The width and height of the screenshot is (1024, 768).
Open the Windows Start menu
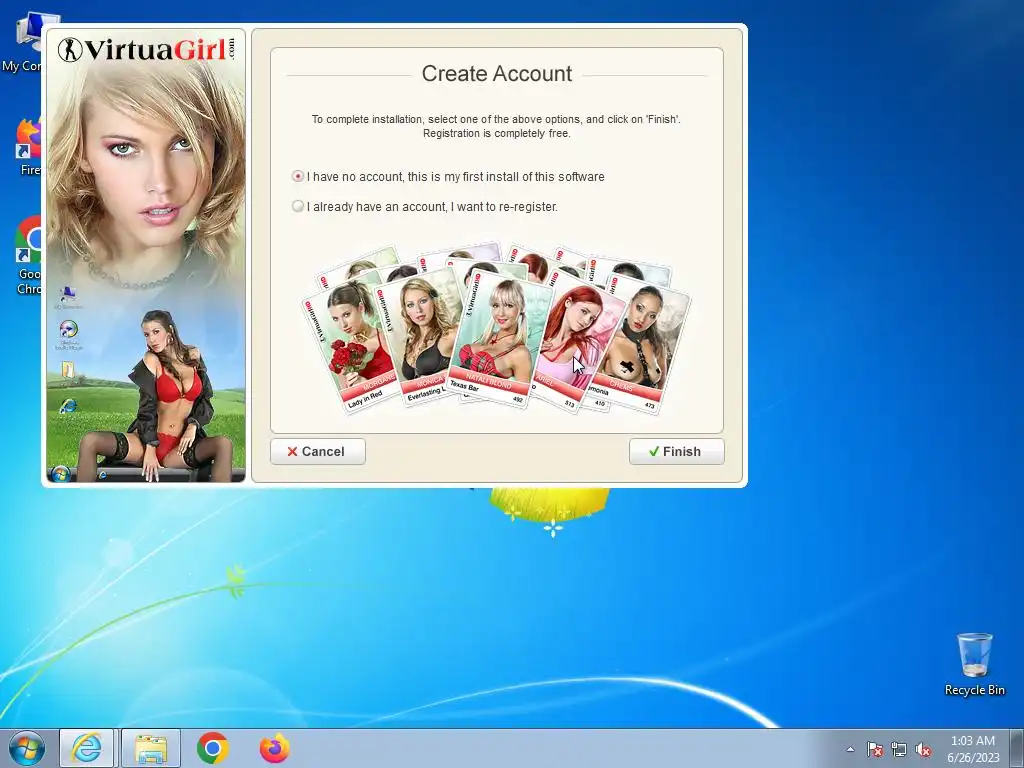point(27,748)
